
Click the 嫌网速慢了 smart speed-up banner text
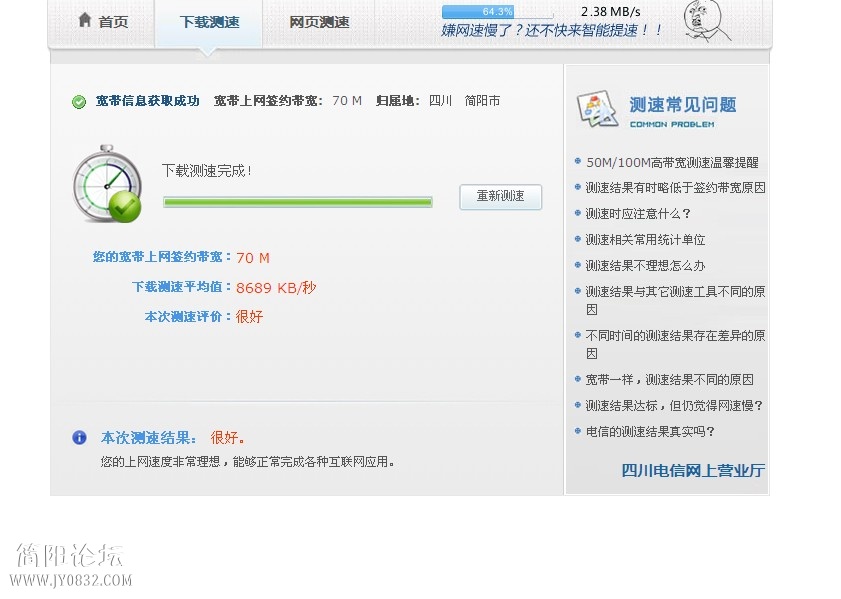coord(552,31)
